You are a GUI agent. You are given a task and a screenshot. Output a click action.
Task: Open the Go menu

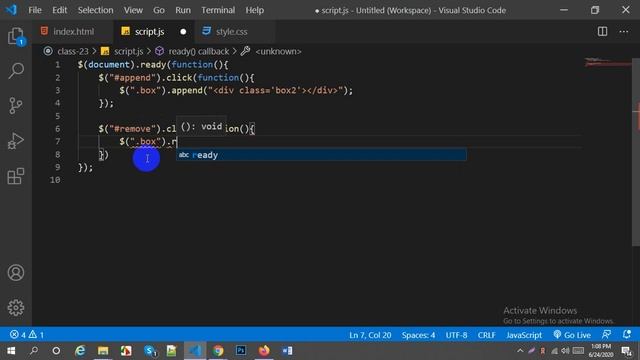[x=159, y=10]
